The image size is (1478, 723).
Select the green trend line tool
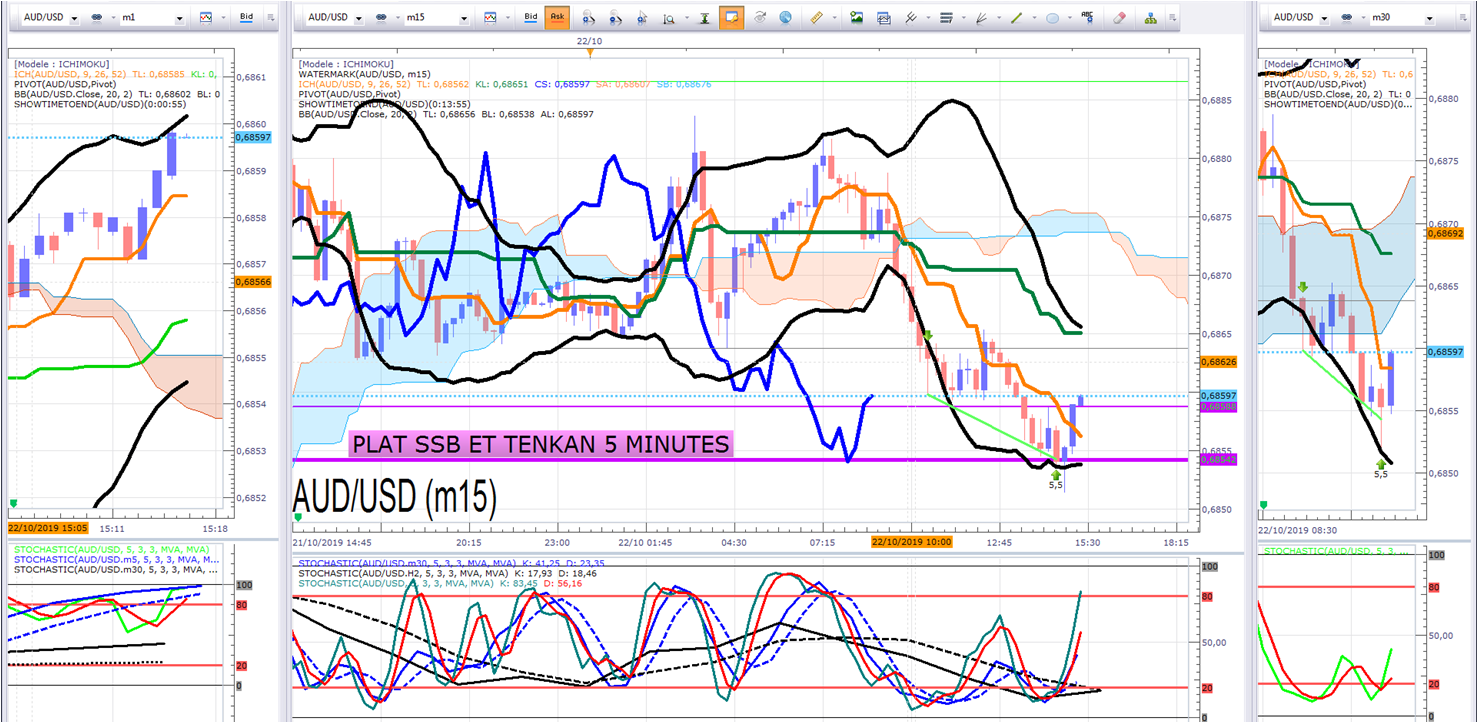[x=1017, y=18]
